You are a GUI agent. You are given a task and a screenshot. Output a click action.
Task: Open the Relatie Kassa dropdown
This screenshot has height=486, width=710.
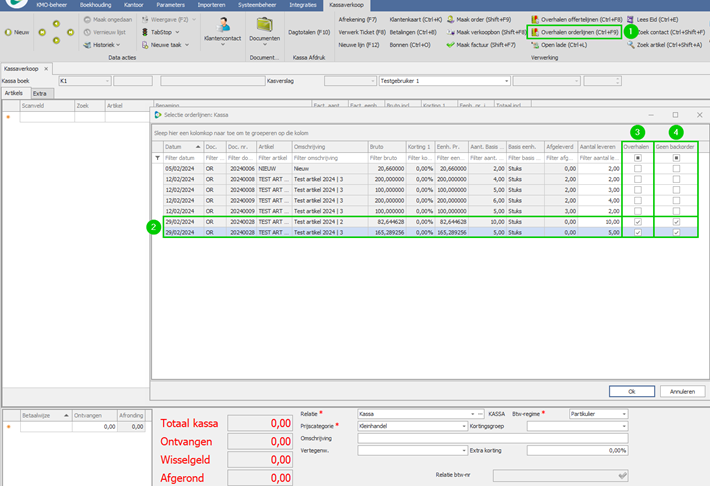pyautogui.click(x=472, y=414)
